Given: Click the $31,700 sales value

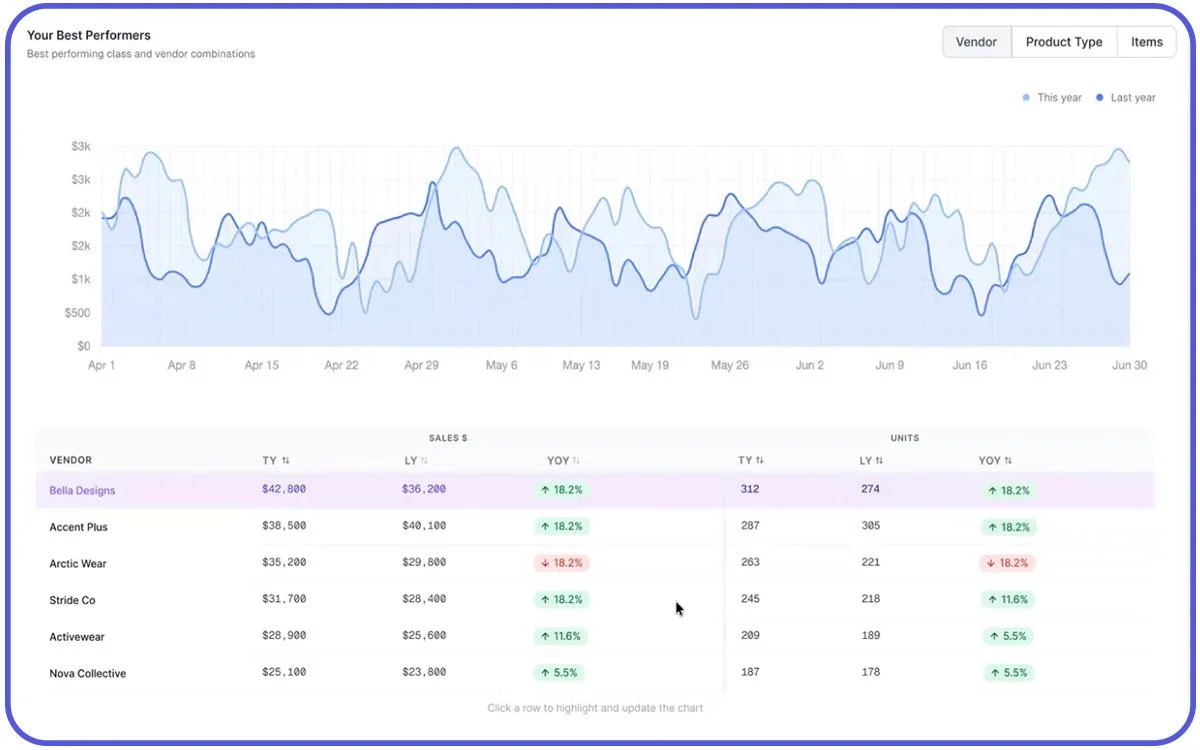Looking at the screenshot, I should 284,599.
